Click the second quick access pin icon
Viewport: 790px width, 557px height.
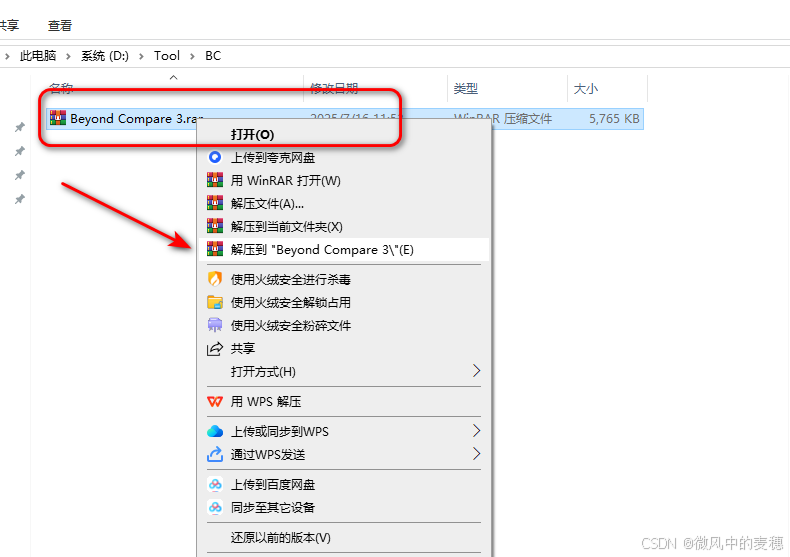pos(20,151)
